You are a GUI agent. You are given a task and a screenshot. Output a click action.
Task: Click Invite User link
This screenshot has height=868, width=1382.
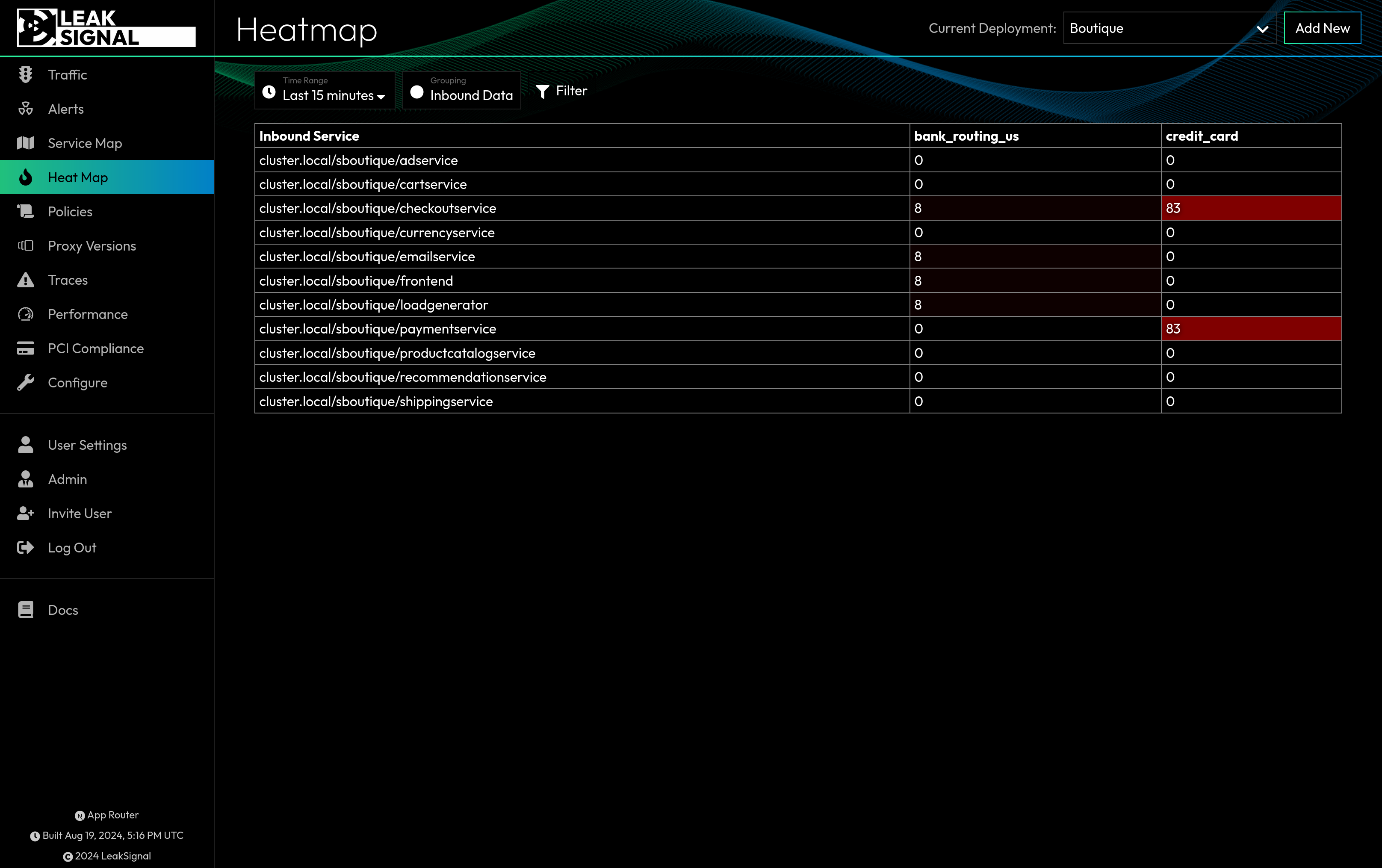point(107,513)
